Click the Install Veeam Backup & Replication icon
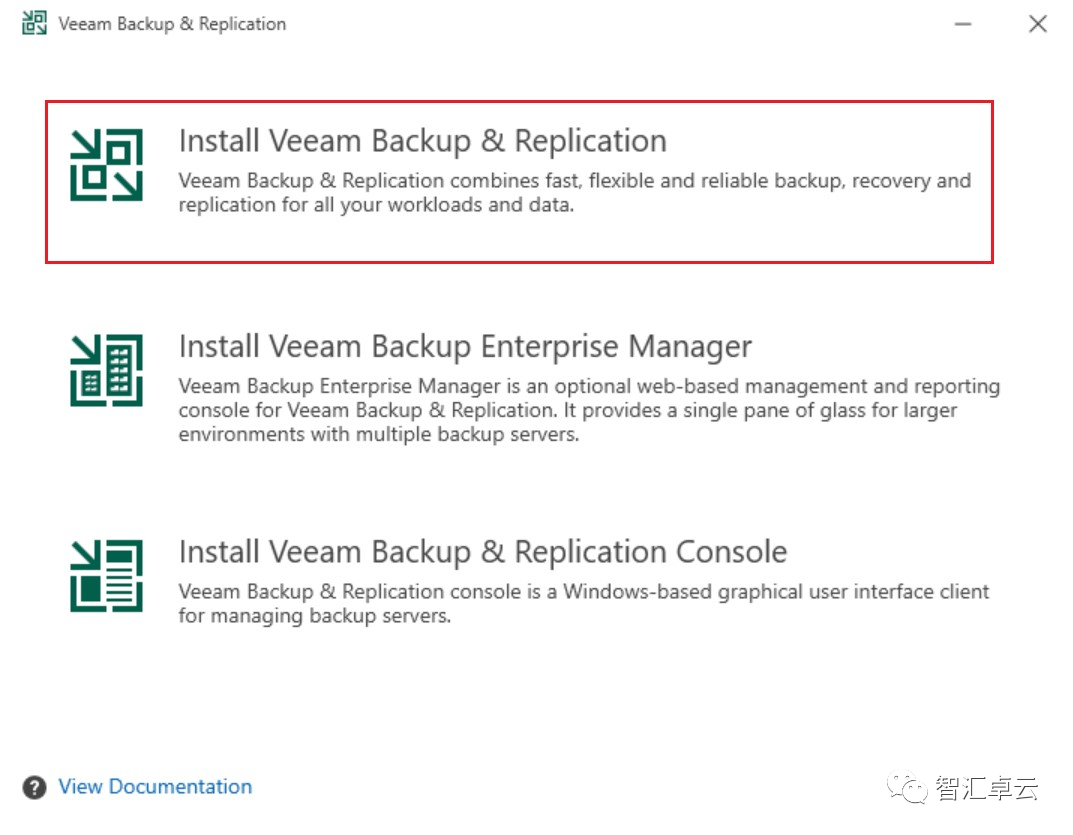The width and height of the screenshot is (1073, 835). [x=106, y=165]
